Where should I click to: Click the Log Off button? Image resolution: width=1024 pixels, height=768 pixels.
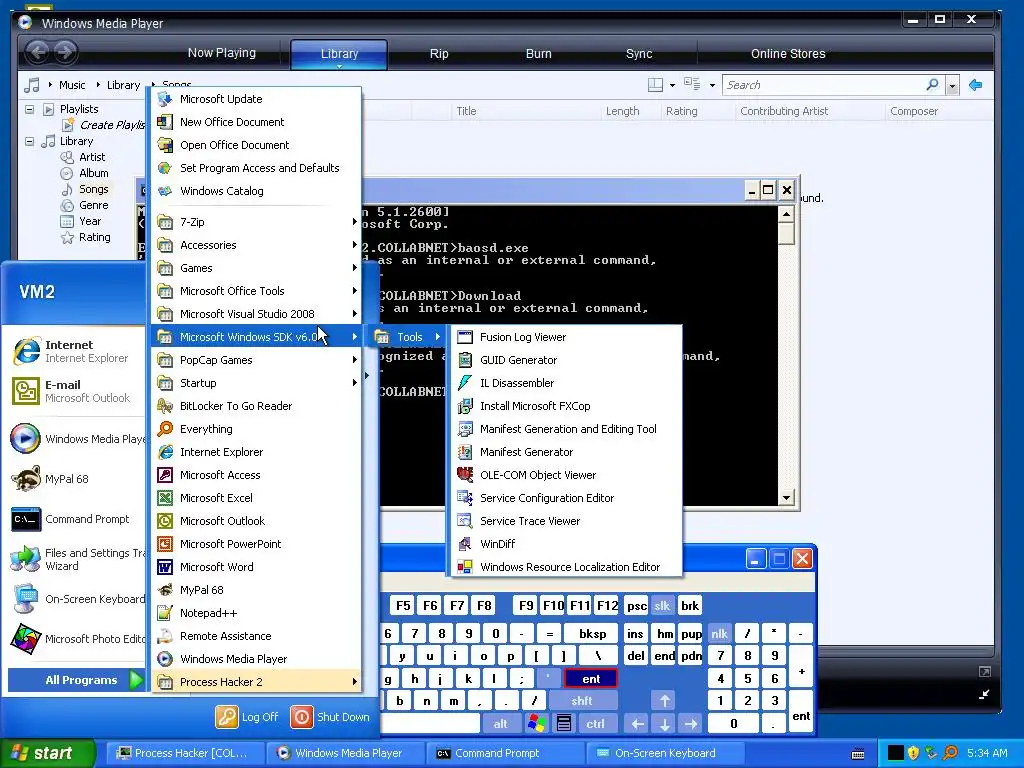(x=248, y=717)
